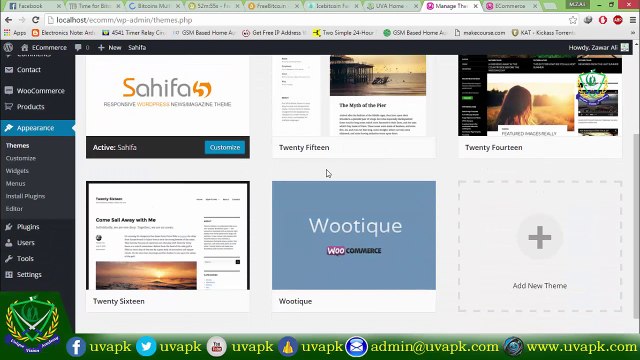Close the Facebook browser tab
The height and width of the screenshot is (360, 640).
pos(59,6)
